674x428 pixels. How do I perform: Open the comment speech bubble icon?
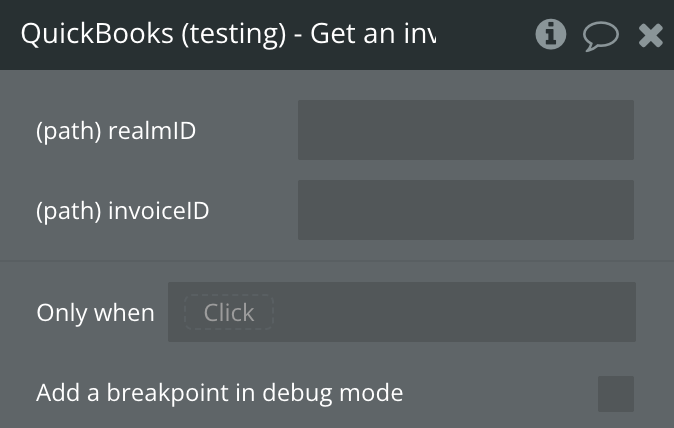600,36
